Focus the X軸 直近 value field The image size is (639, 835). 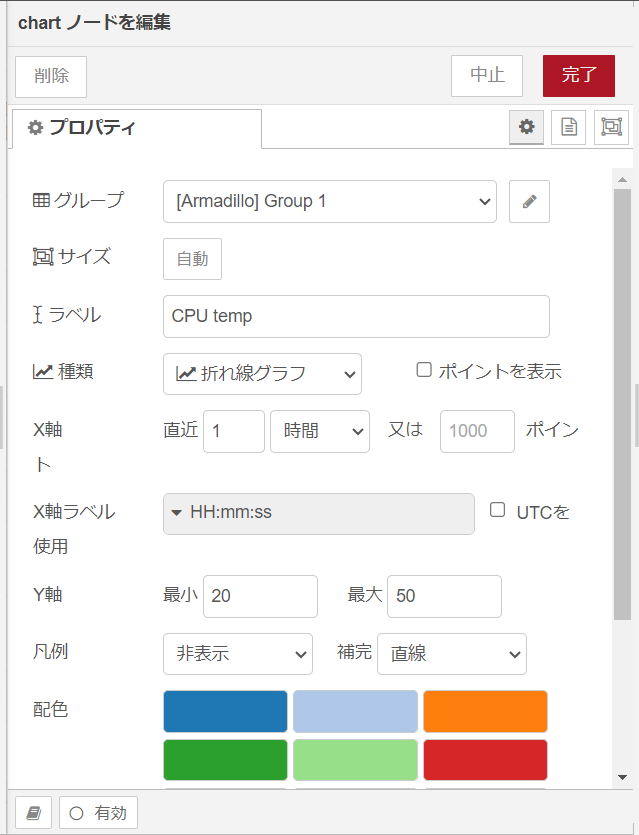pyautogui.click(x=234, y=431)
